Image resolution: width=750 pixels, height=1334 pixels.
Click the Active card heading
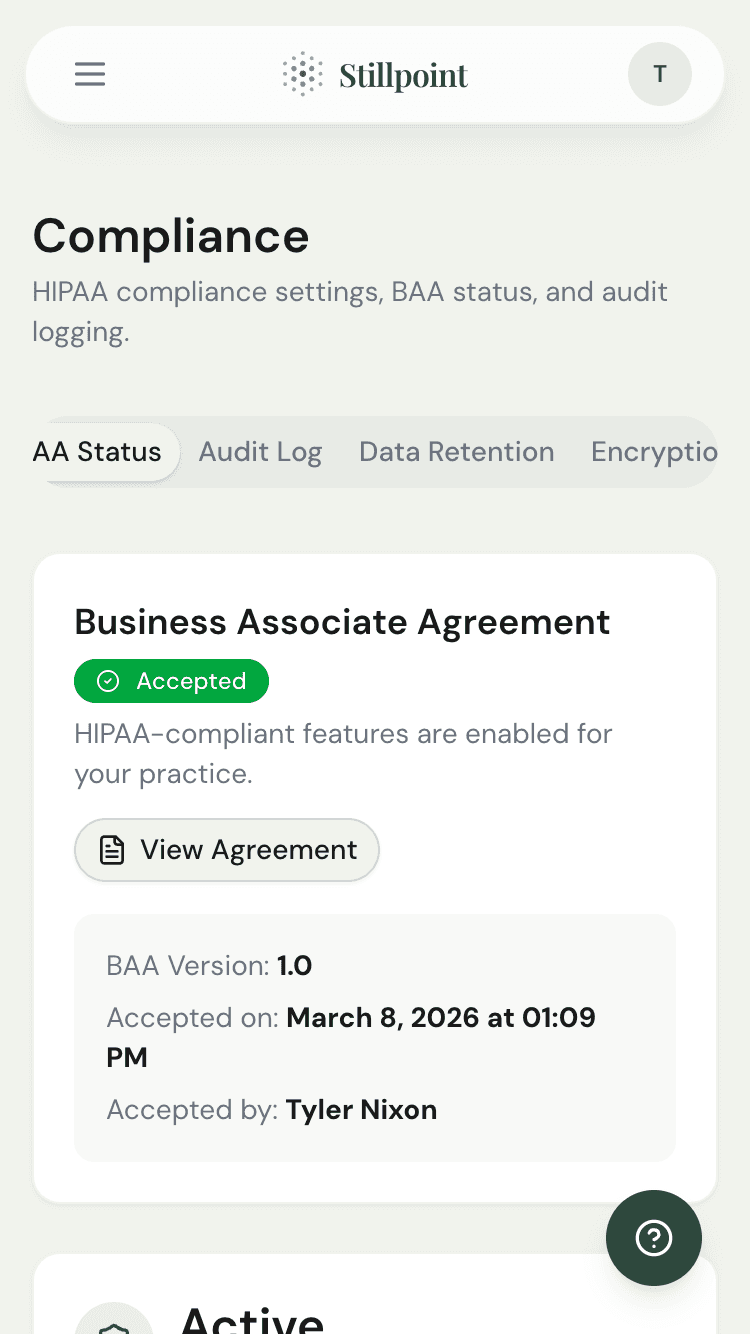[251, 1321]
